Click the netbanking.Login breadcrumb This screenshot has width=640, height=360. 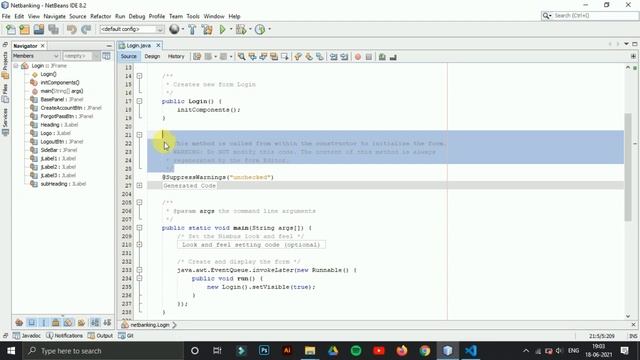click(x=150, y=325)
